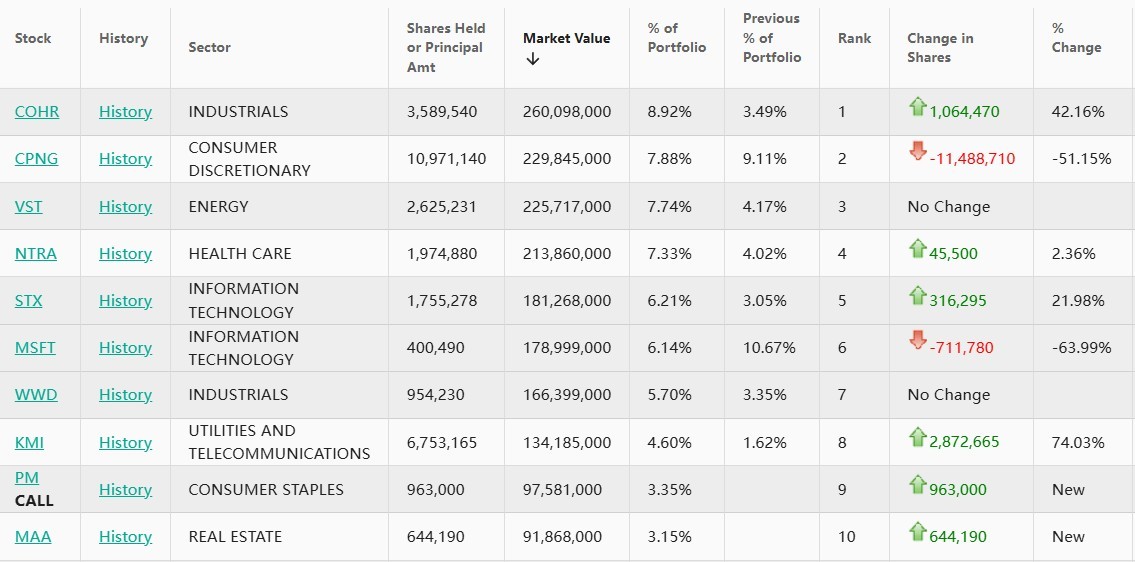Click the green arrow in PM CALL row
The width and height of the screenshot is (1135, 562).
pos(917,485)
